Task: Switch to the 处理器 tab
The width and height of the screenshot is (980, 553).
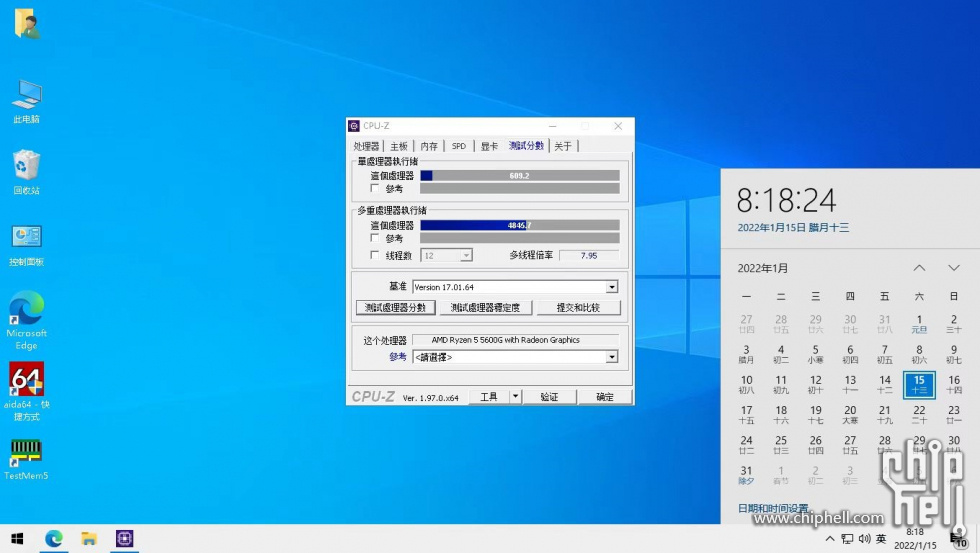Action: [x=366, y=146]
